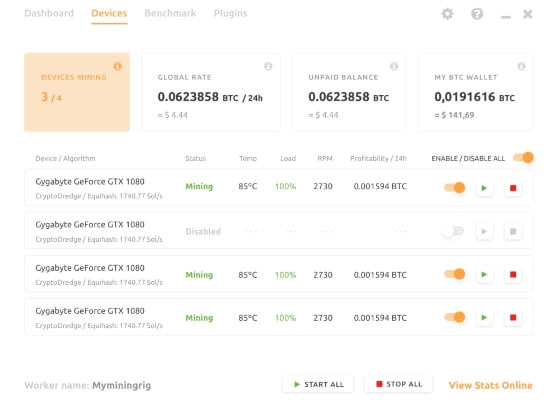560x400 pixels.
Task: Minimize the miner window
Action: (505, 16)
